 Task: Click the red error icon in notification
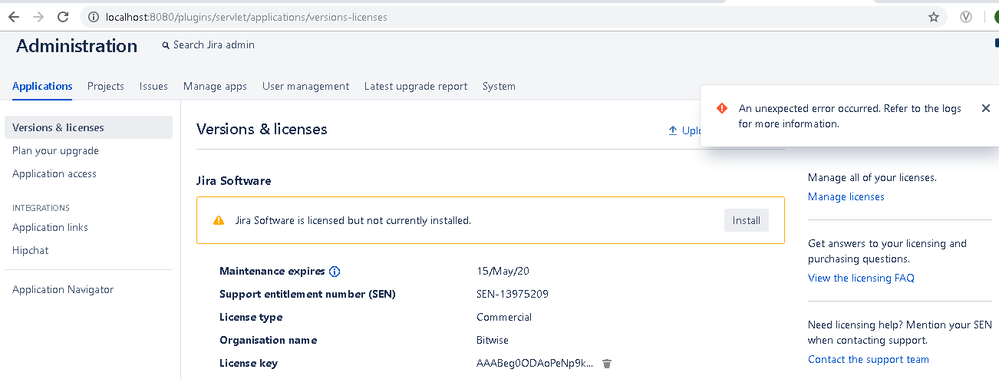[x=721, y=108]
